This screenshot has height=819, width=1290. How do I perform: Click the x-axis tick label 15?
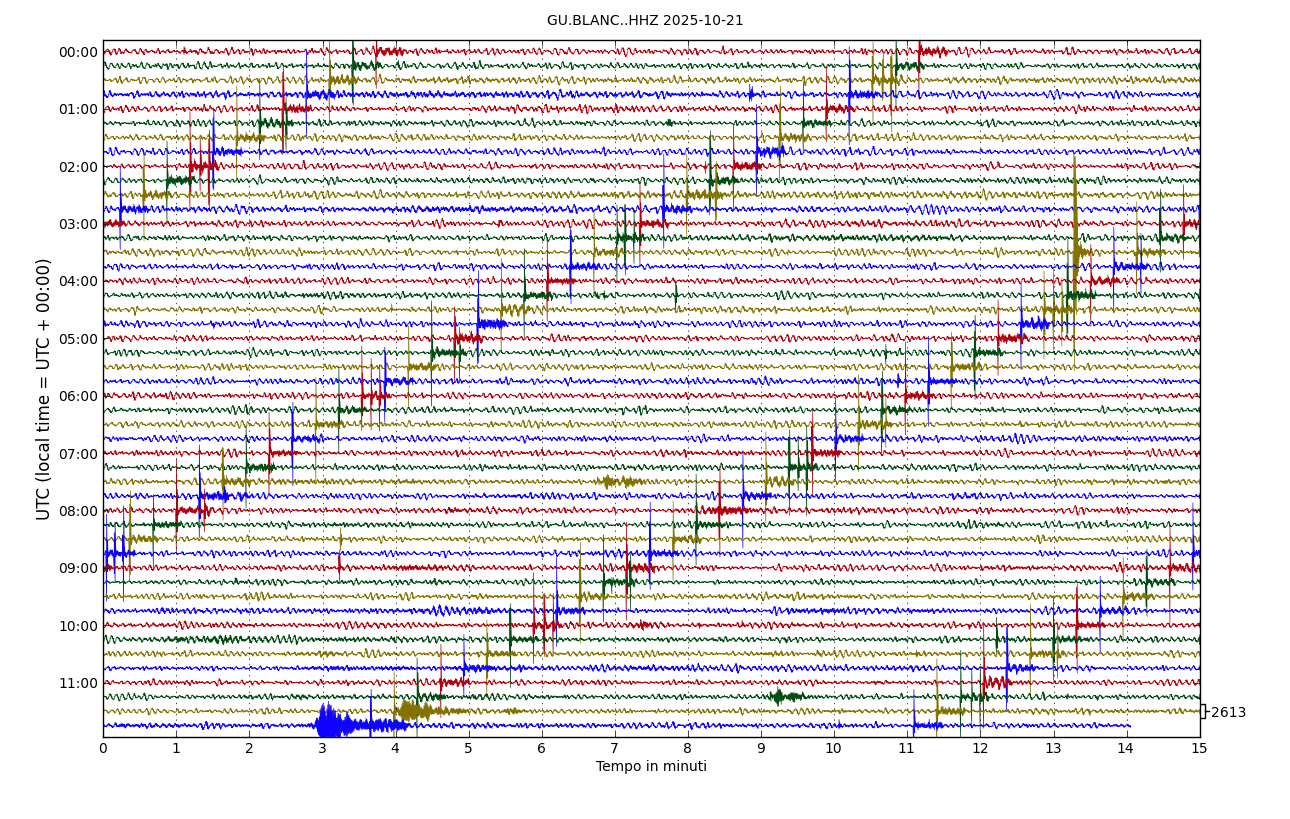pyautogui.click(x=1199, y=748)
